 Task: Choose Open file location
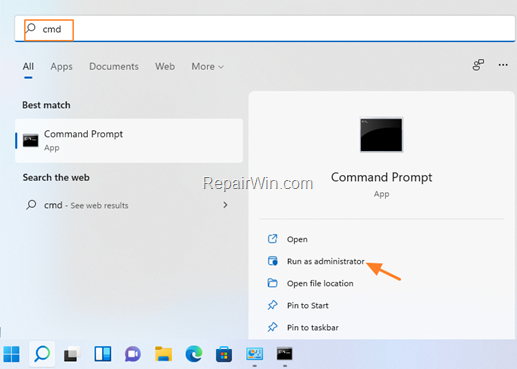point(320,283)
